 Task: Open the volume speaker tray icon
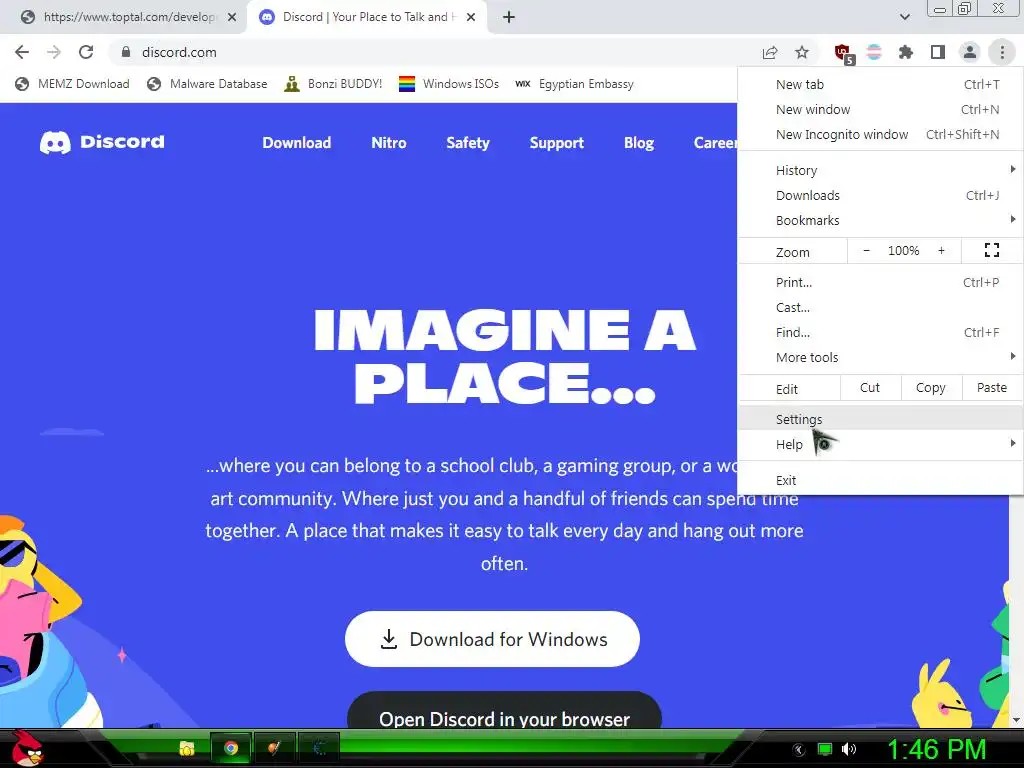pos(849,749)
